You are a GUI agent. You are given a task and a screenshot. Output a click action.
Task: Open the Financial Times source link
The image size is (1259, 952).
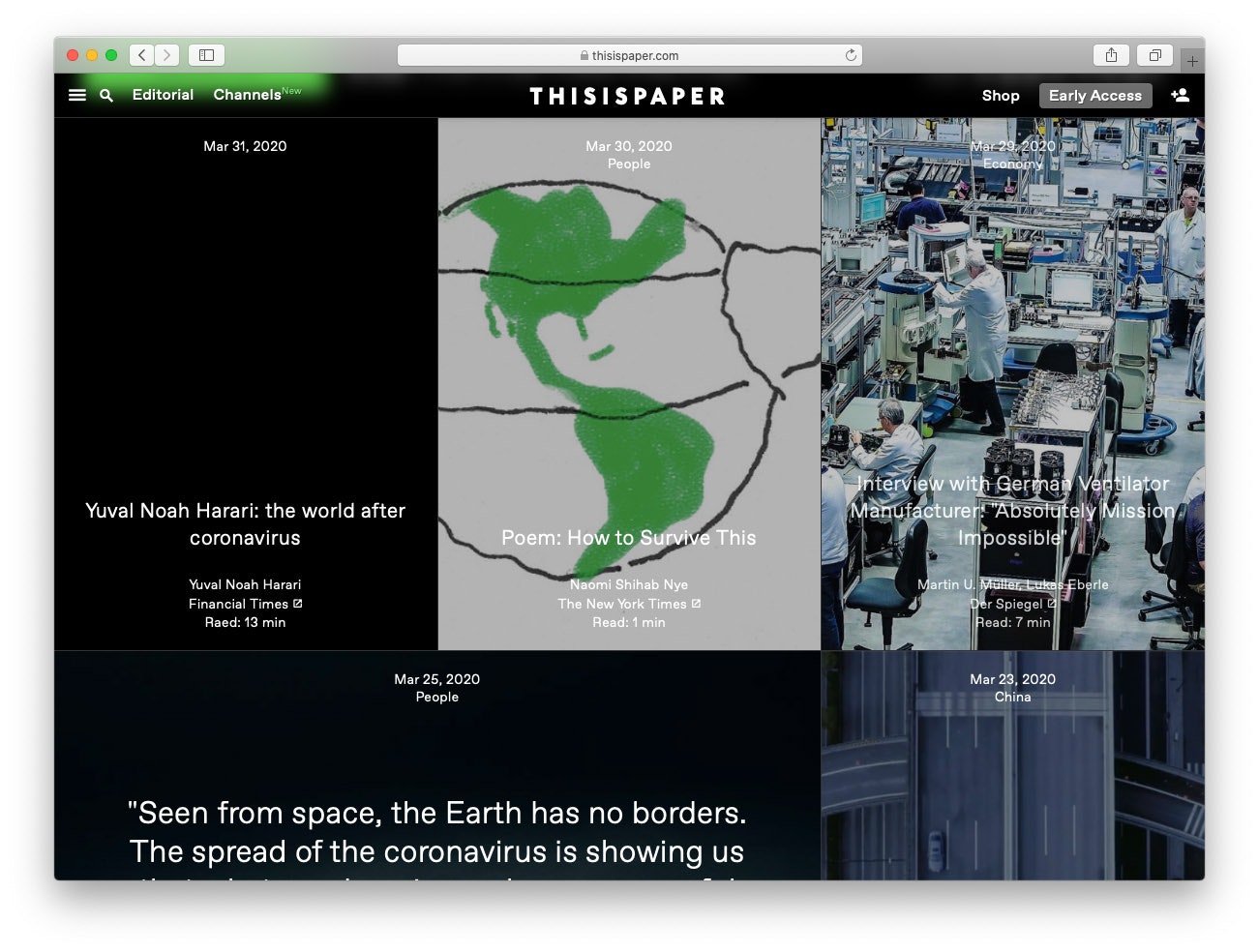pos(244,603)
